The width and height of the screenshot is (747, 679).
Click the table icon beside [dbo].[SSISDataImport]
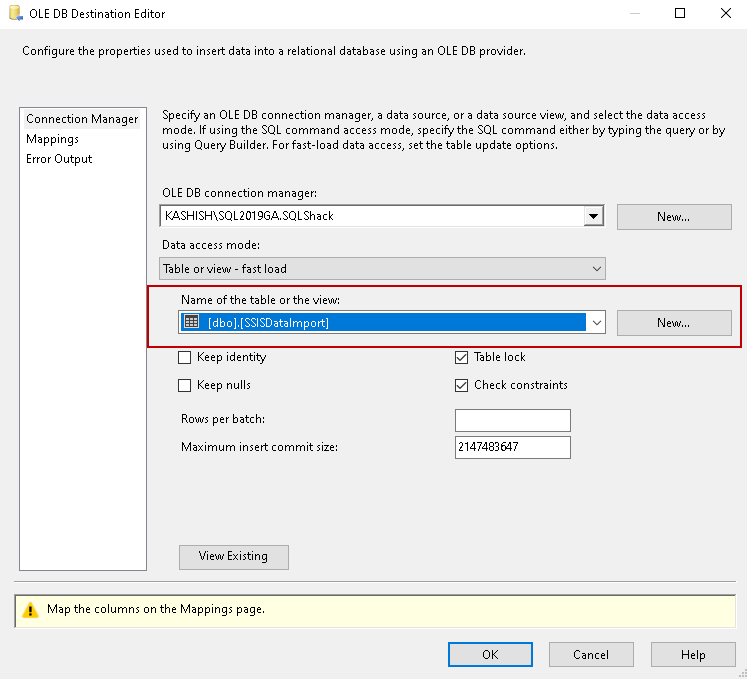pos(192,322)
